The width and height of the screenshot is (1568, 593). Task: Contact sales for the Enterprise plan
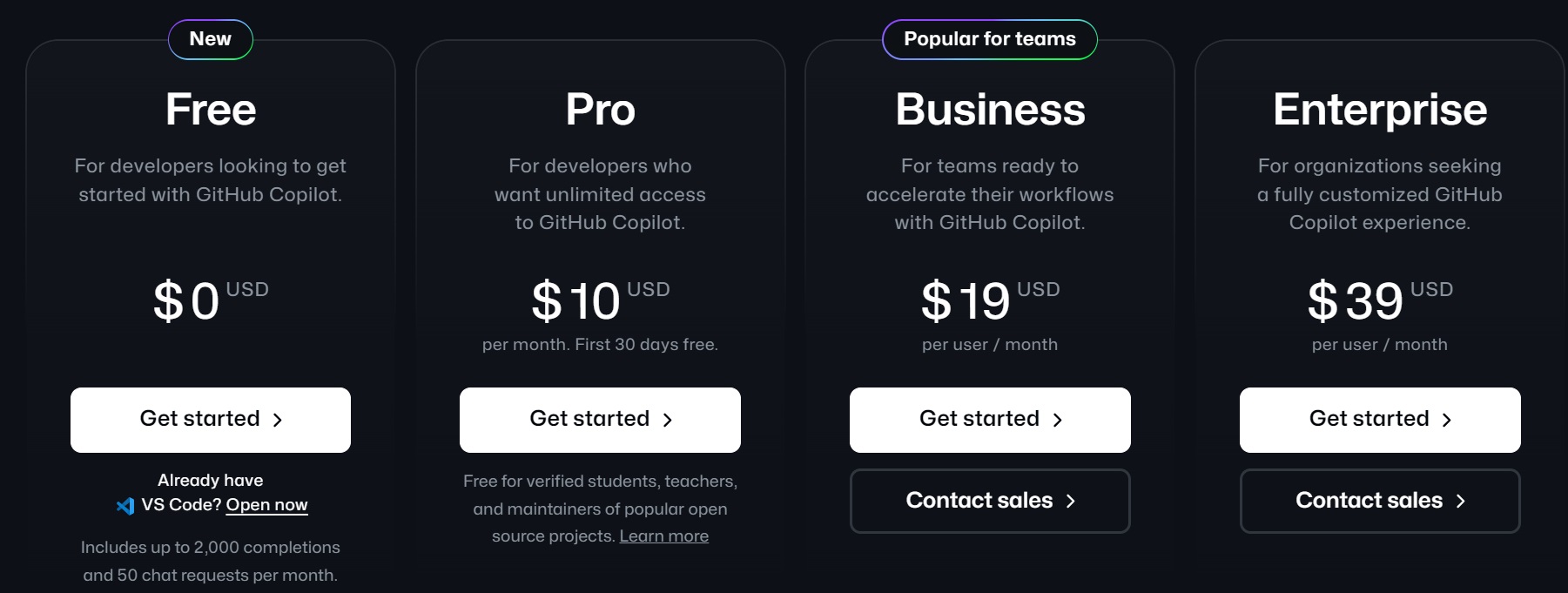point(1380,501)
